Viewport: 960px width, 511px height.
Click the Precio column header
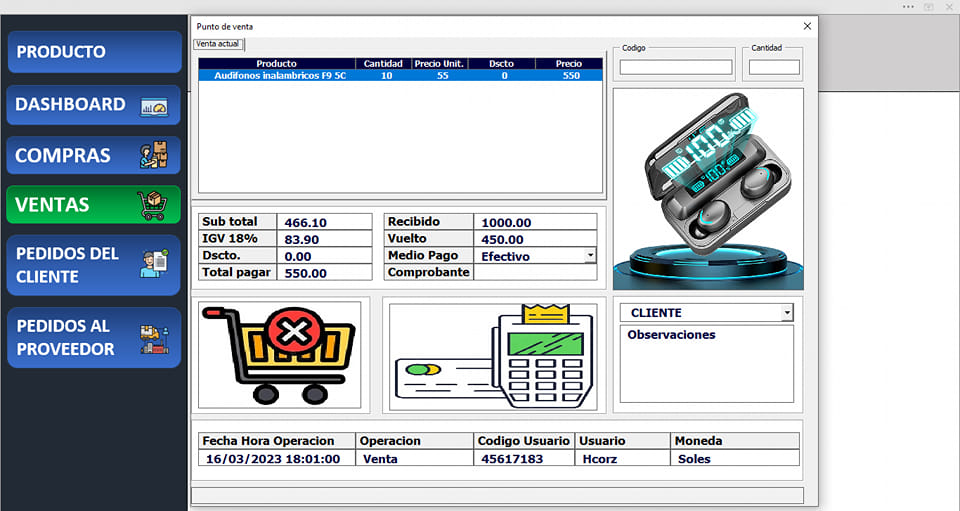pyautogui.click(x=569, y=64)
